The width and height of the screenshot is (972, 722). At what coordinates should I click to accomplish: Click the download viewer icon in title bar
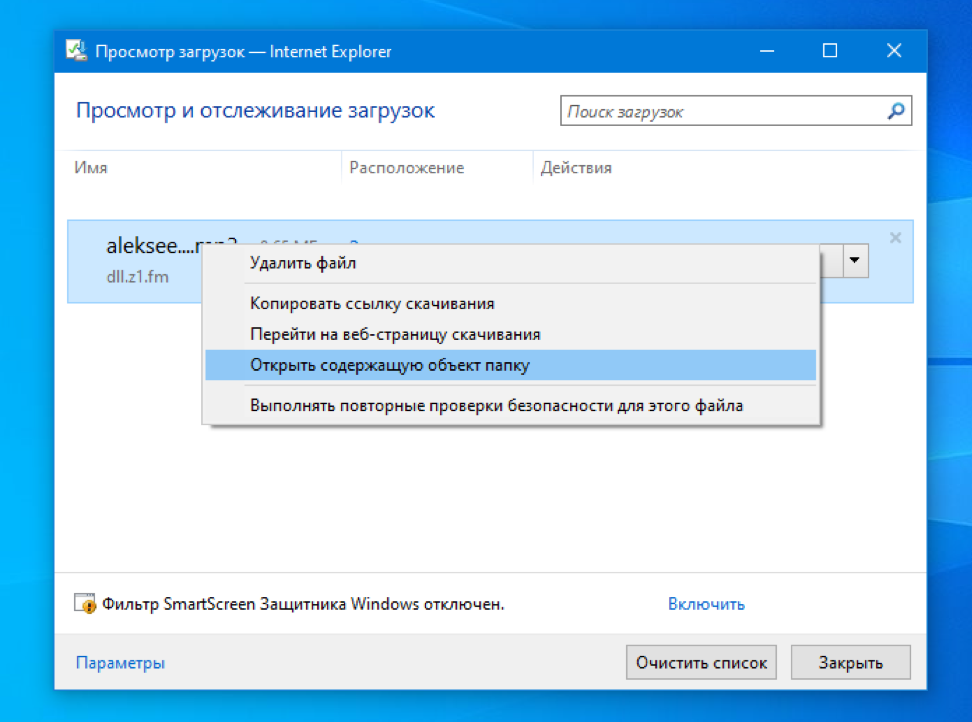click(x=75, y=51)
